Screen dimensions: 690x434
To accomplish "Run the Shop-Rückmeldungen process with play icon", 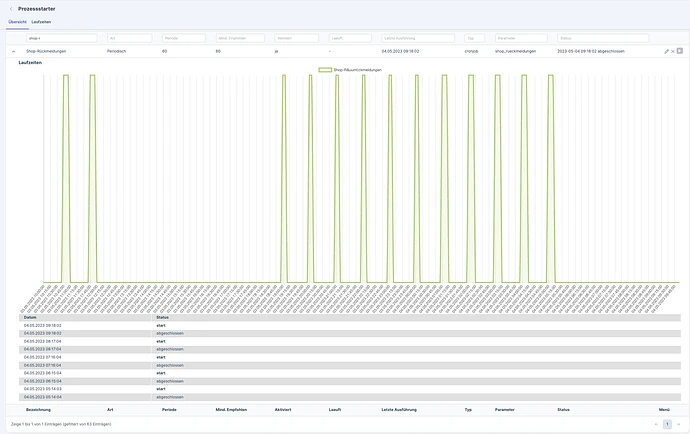I will 679,51.
